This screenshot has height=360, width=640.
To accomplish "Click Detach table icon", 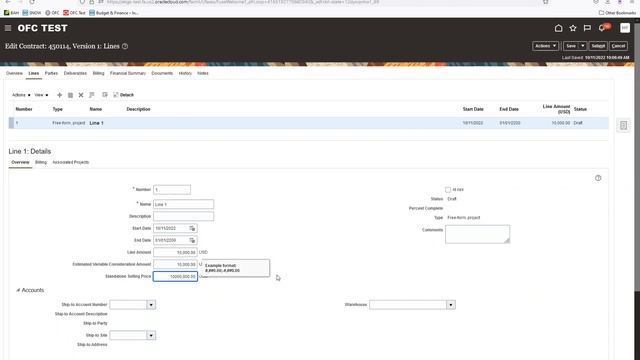I will (x=124, y=95).
